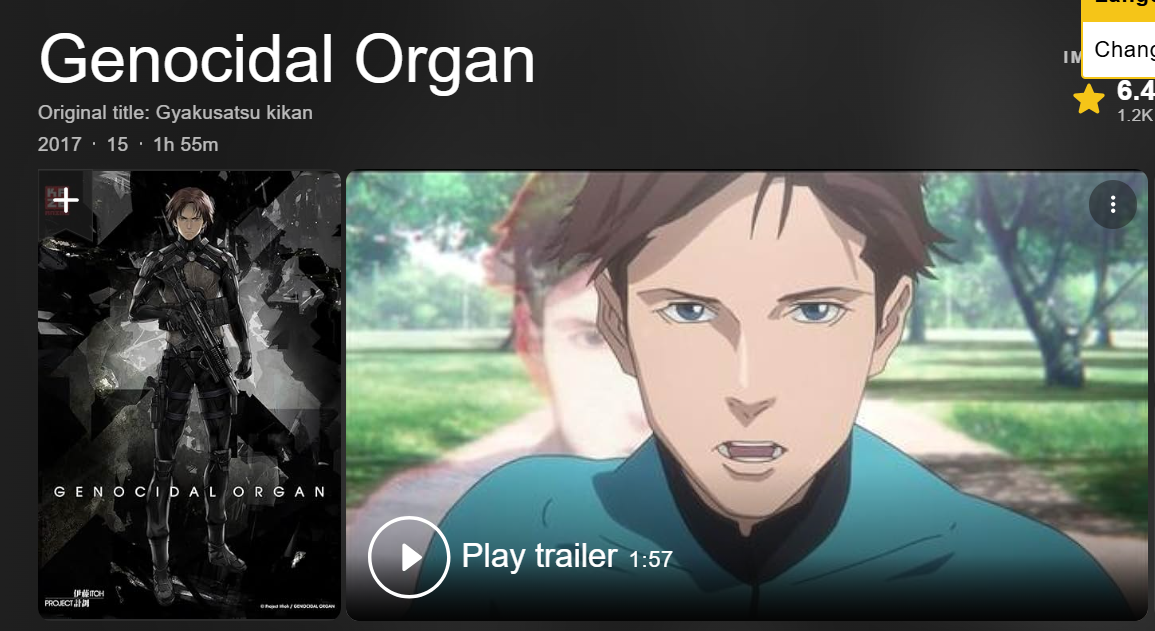
Task: Open the three-dot menu on the trailer
Action: [x=1112, y=205]
